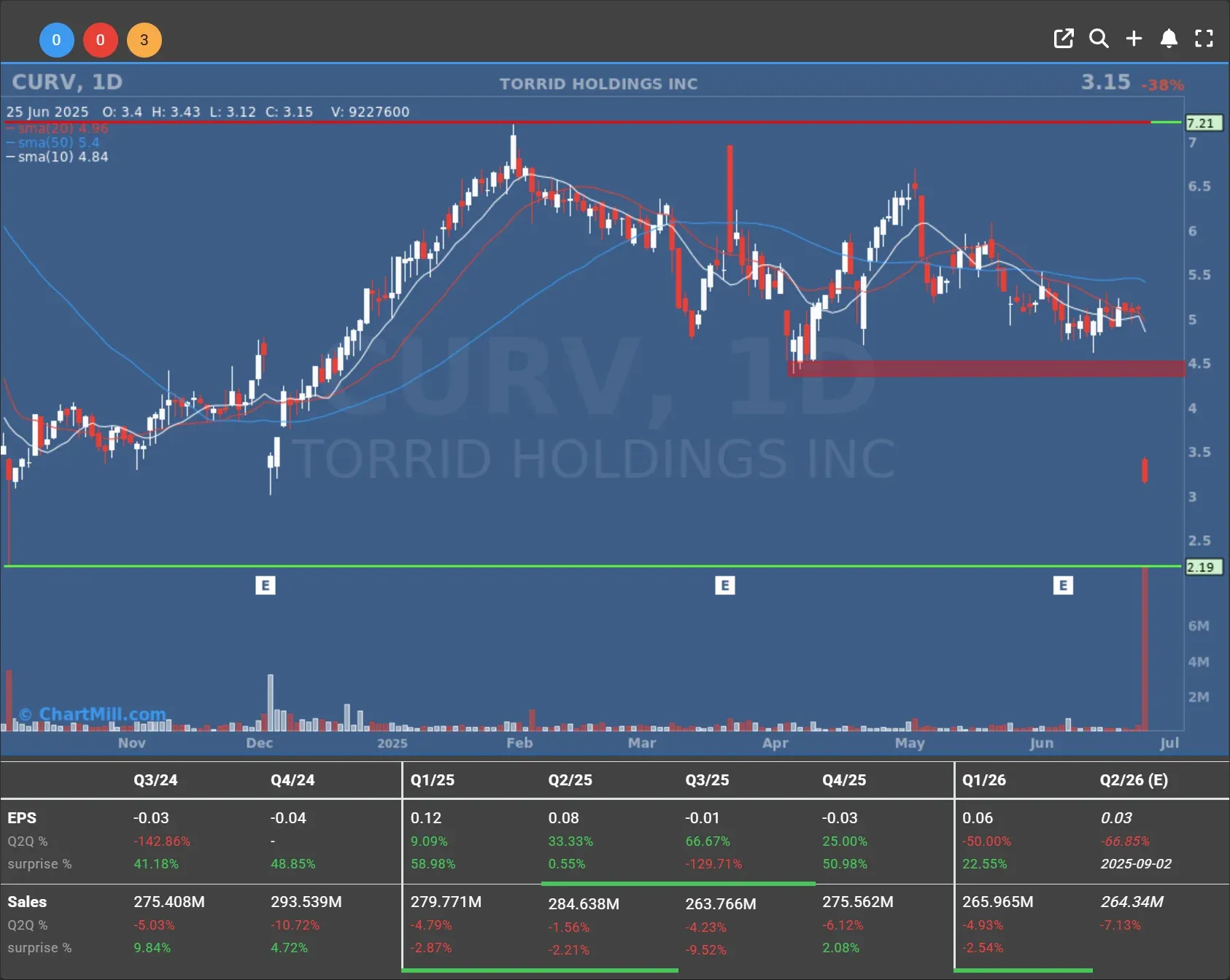The height and width of the screenshot is (980, 1230).
Task: Click the Q1/26 column header
Action: coord(984,780)
